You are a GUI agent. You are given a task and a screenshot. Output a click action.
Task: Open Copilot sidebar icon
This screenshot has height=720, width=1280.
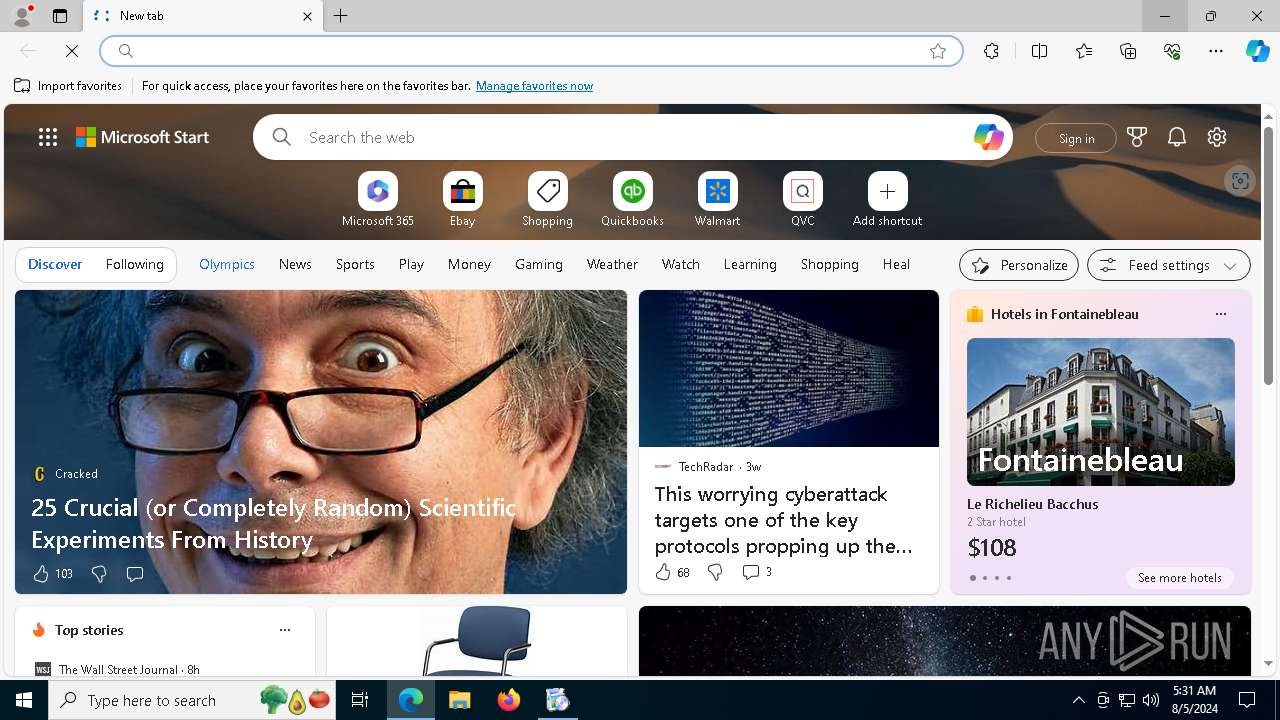1257,51
